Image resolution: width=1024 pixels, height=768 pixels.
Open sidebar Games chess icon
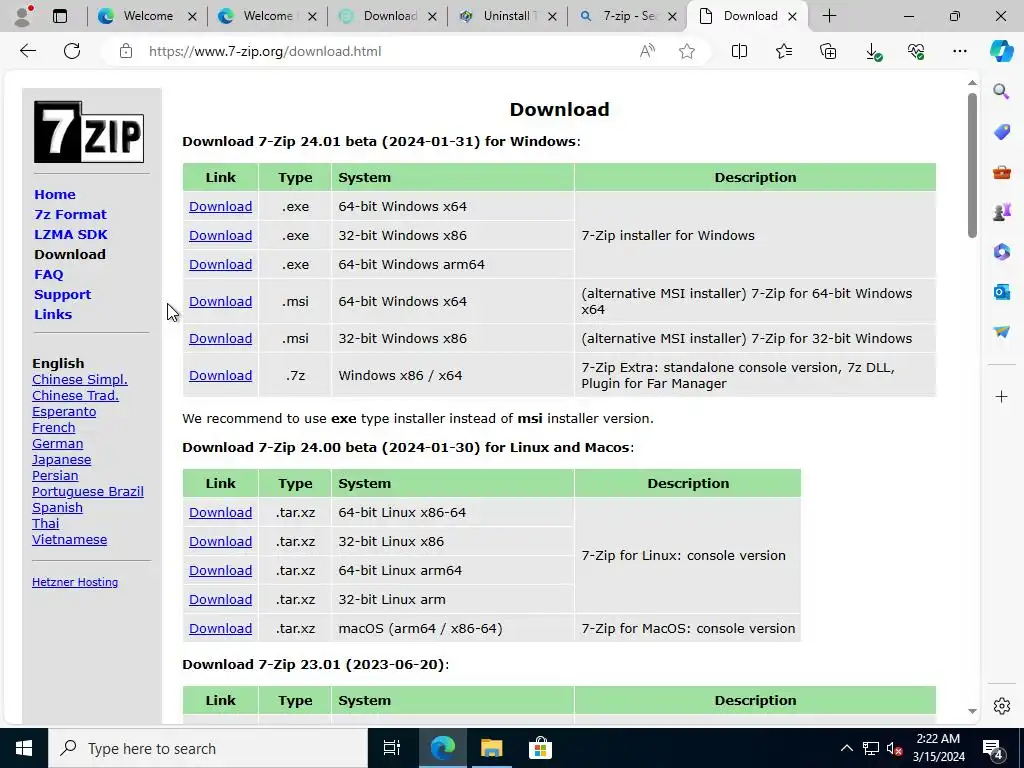1001,212
